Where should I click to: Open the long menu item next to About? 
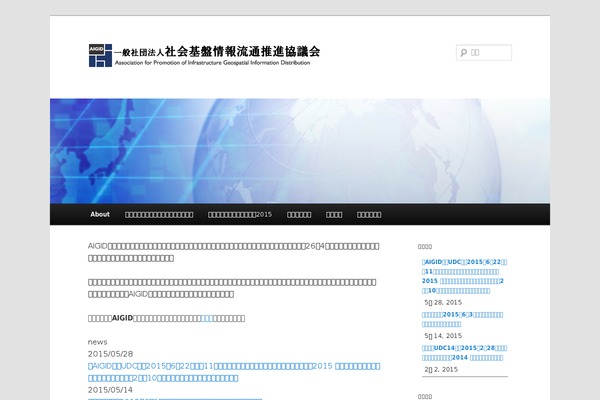[159, 214]
